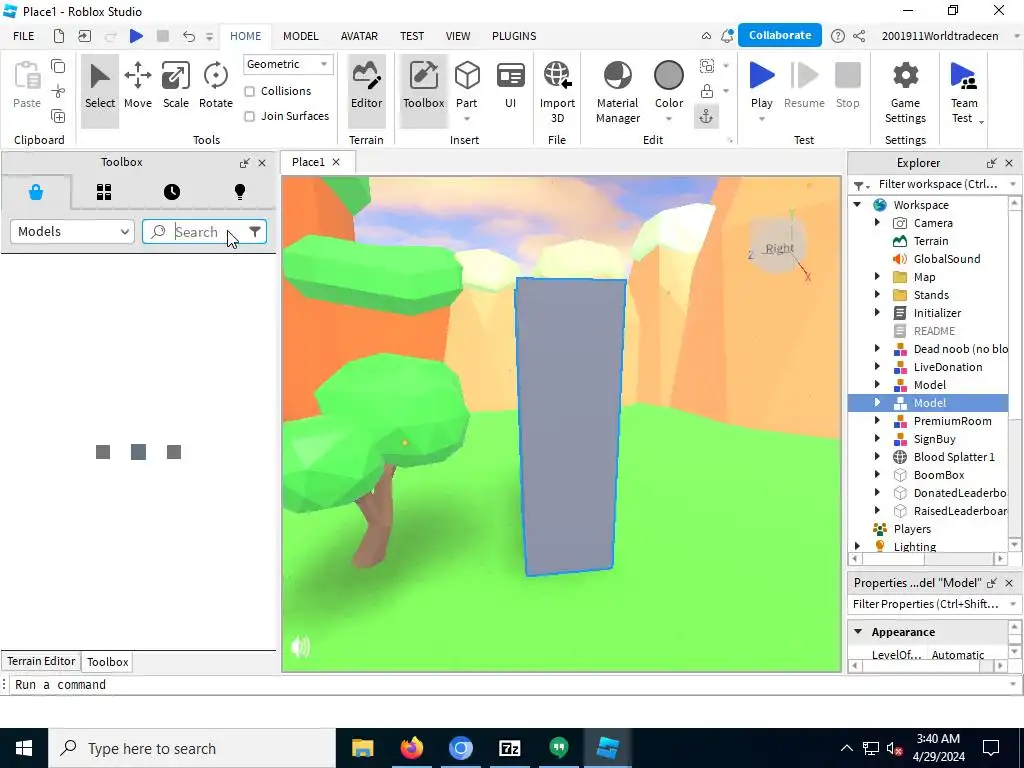
Task: Expand the PremiumRoom model
Action: [877, 421]
